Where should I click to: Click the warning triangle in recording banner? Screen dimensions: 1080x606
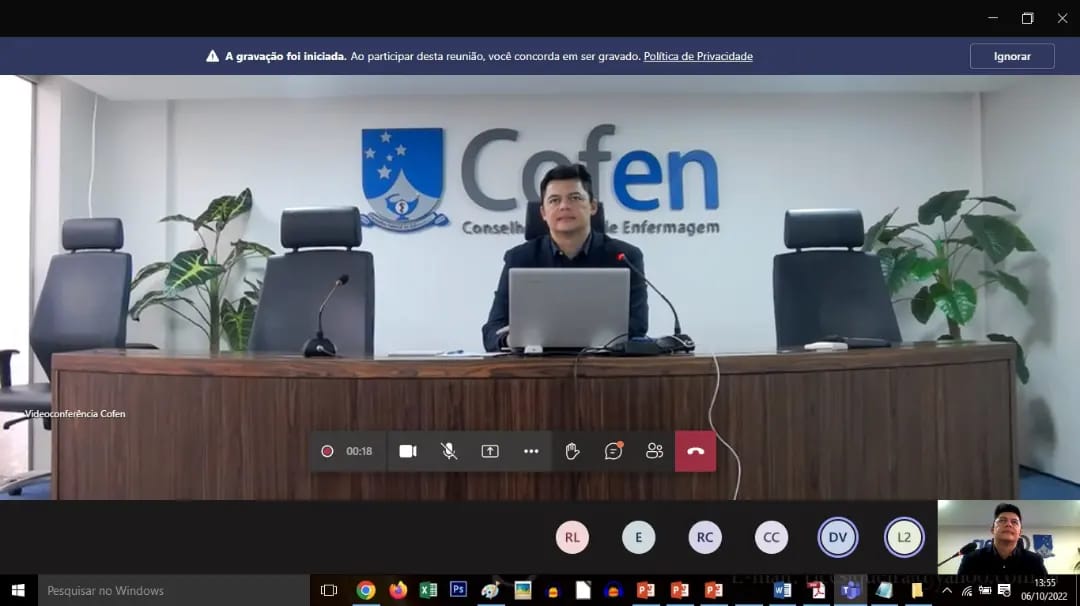[x=212, y=56]
